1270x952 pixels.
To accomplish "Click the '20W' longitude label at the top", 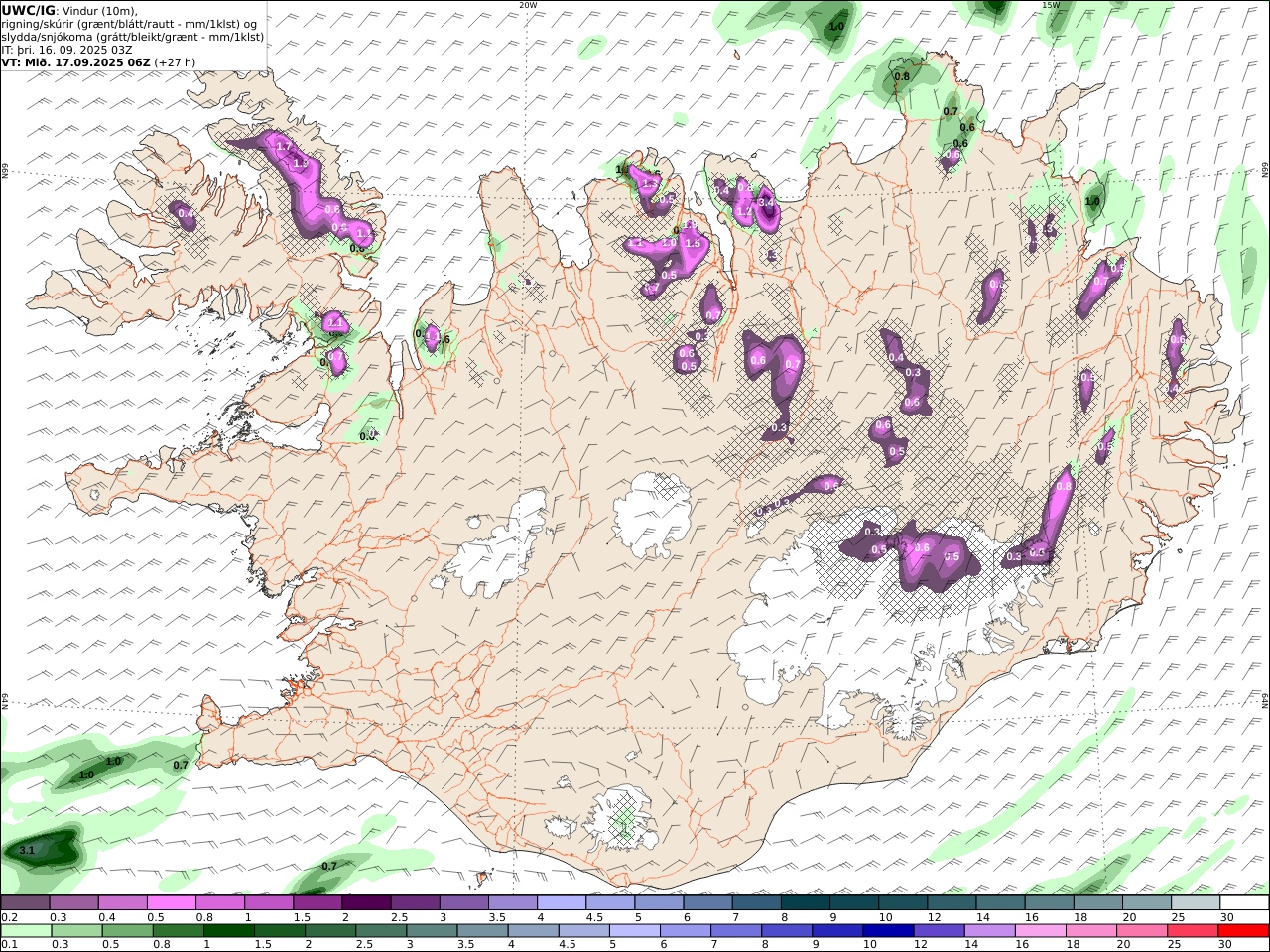I will click(528, 5).
